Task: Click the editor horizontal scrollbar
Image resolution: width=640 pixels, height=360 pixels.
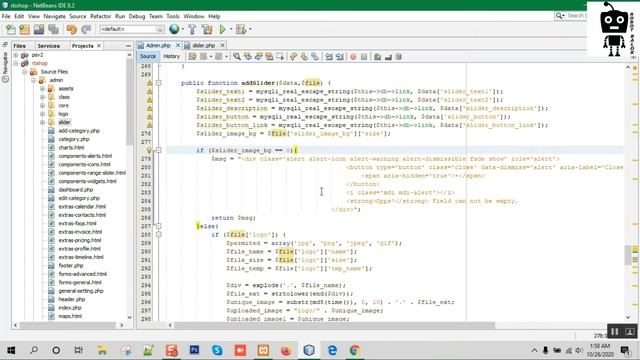Action: click(x=334, y=325)
